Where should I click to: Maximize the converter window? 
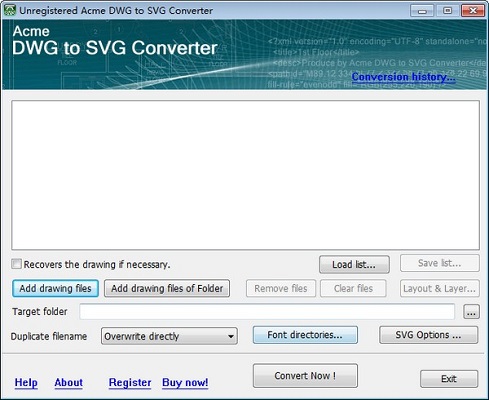pos(447,10)
